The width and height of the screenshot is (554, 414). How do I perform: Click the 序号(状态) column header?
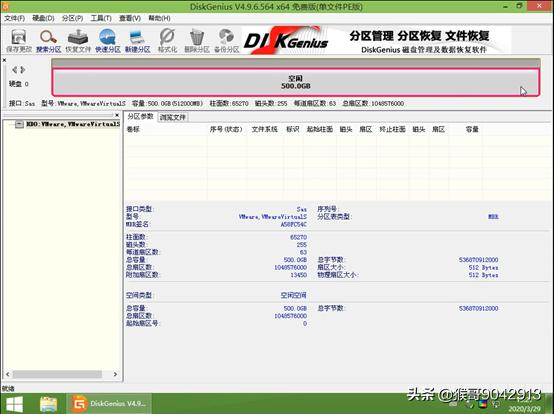point(226,129)
